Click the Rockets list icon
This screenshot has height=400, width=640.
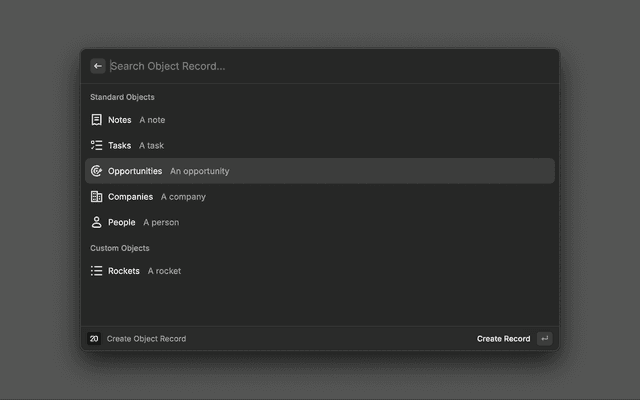pos(97,271)
